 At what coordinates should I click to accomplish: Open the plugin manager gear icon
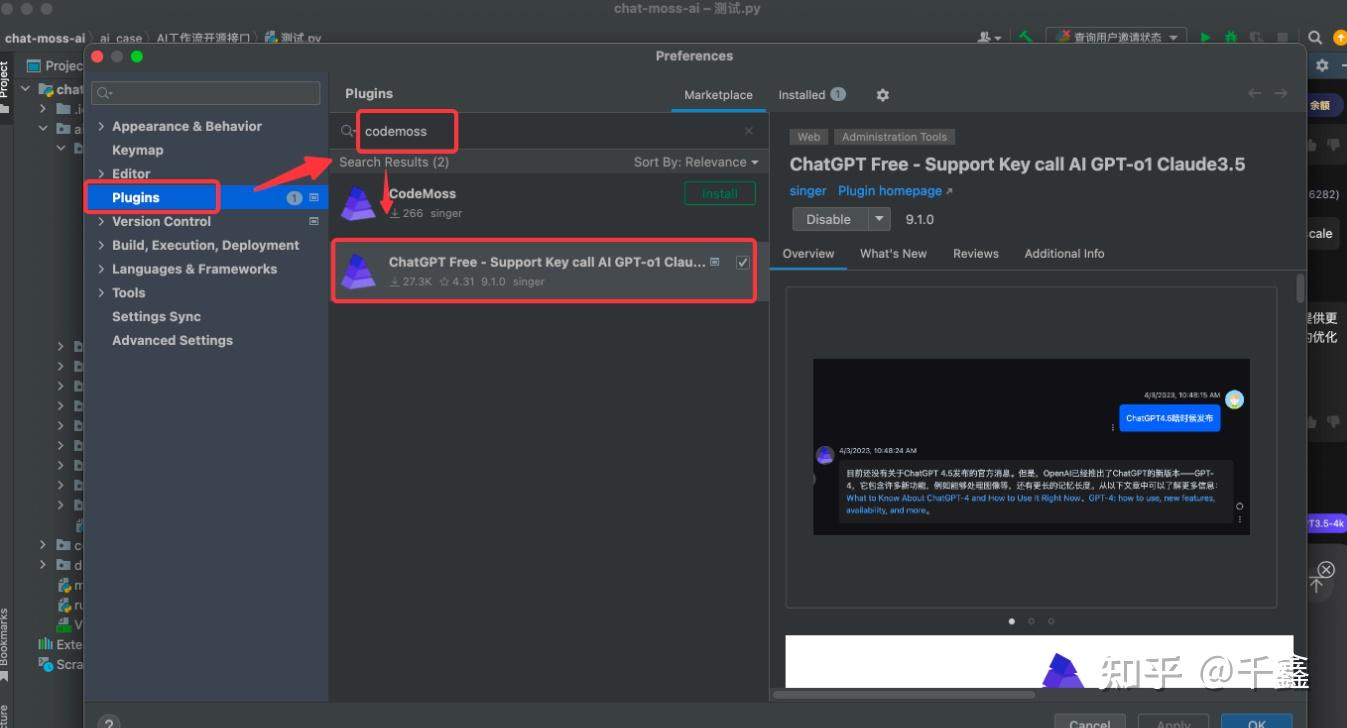pos(881,94)
